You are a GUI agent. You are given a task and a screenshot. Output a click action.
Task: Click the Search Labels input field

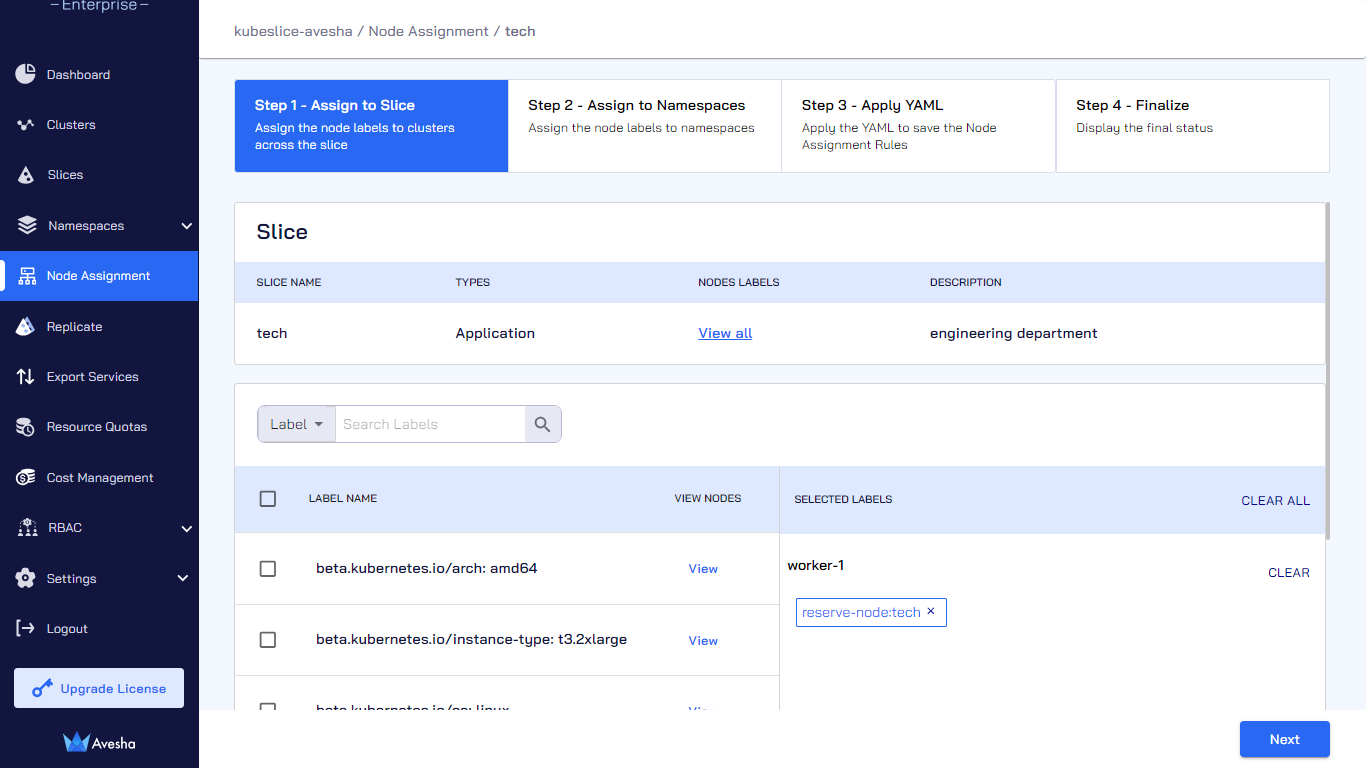tap(430, 424)
